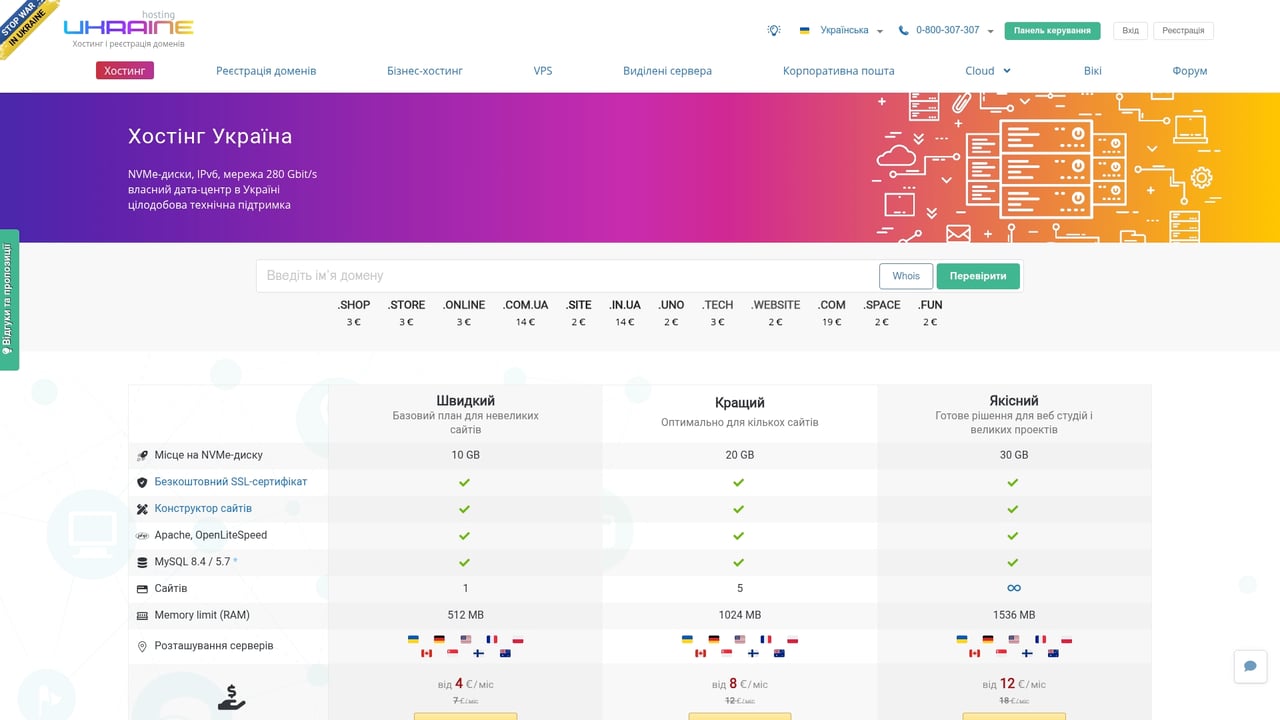The image size is (1280, 720).
Task: Click the NVMe disk icon in features column
Action: click(141, 454)
